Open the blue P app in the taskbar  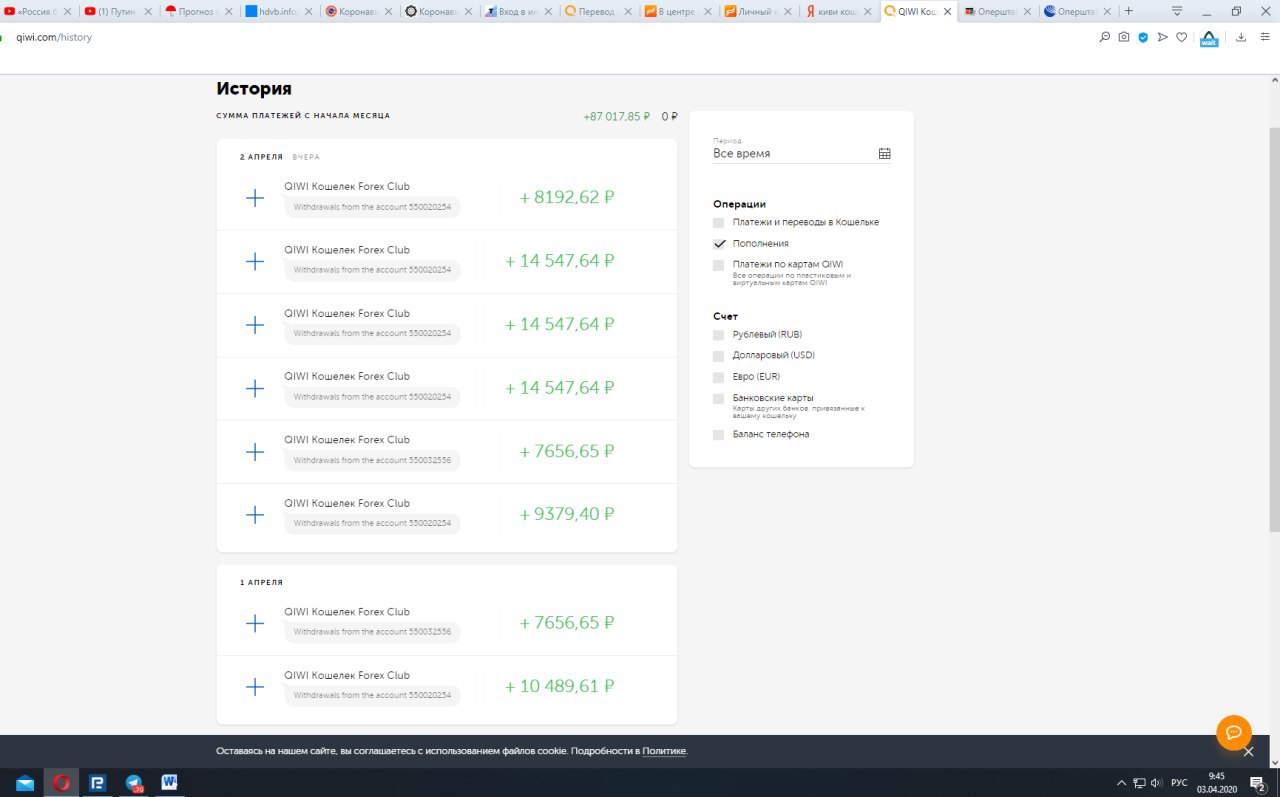click(x=97, y=783)
